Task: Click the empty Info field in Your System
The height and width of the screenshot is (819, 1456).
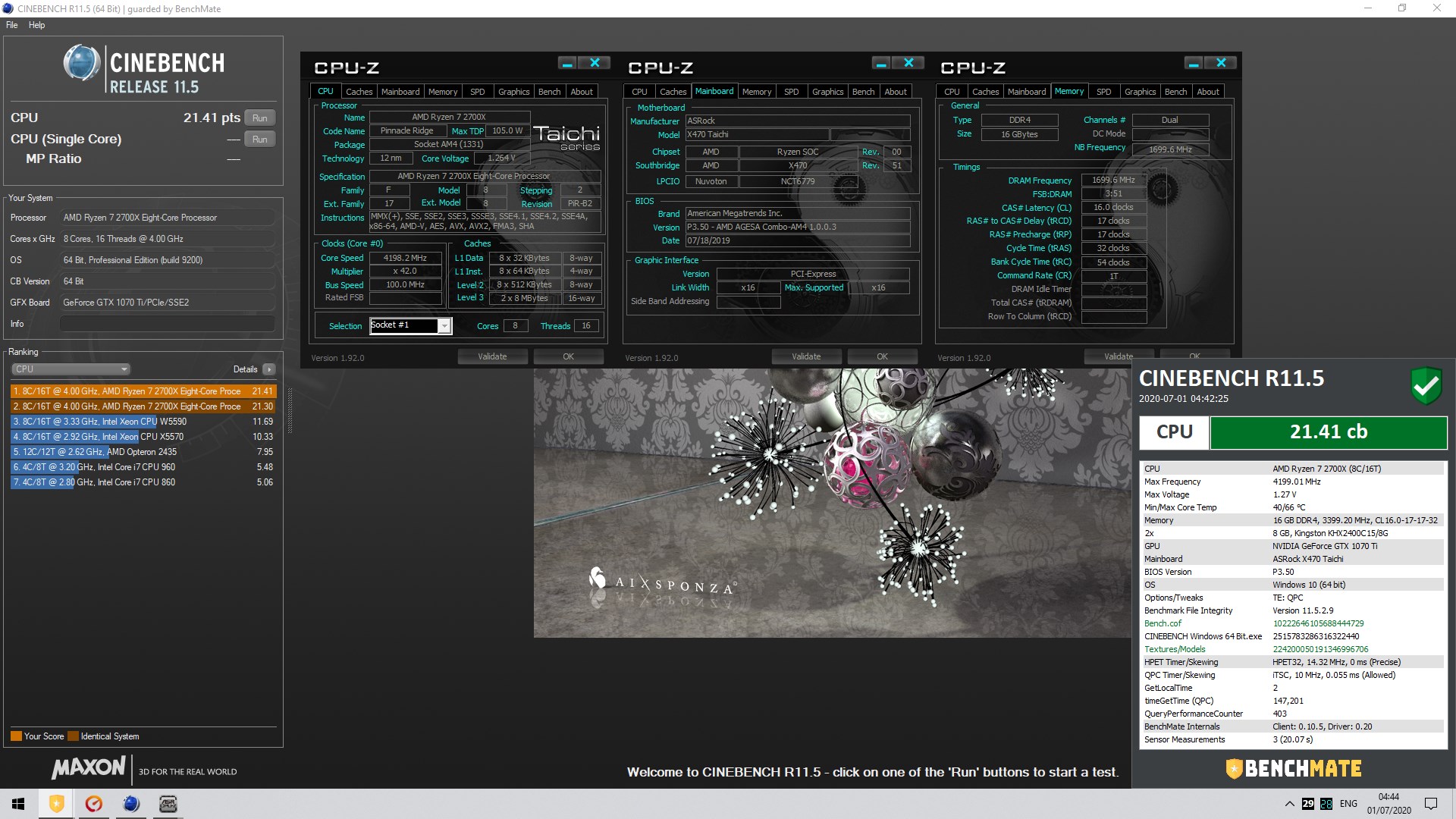Action: tap(167, 324)
